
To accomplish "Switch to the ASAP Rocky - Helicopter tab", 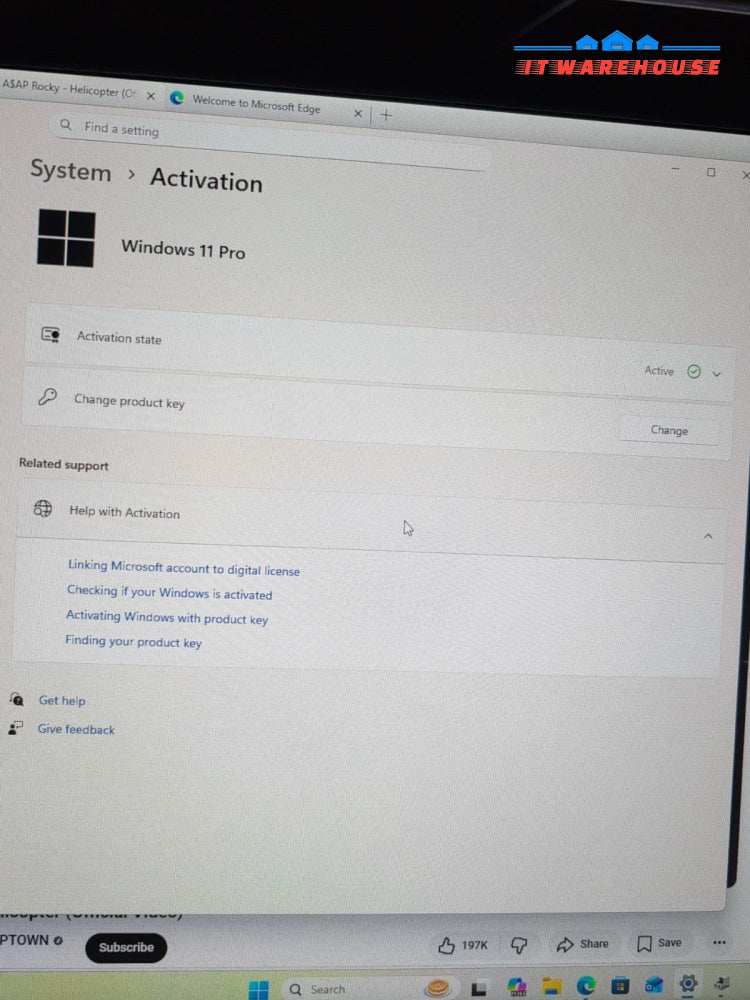I will click(69, 89).
